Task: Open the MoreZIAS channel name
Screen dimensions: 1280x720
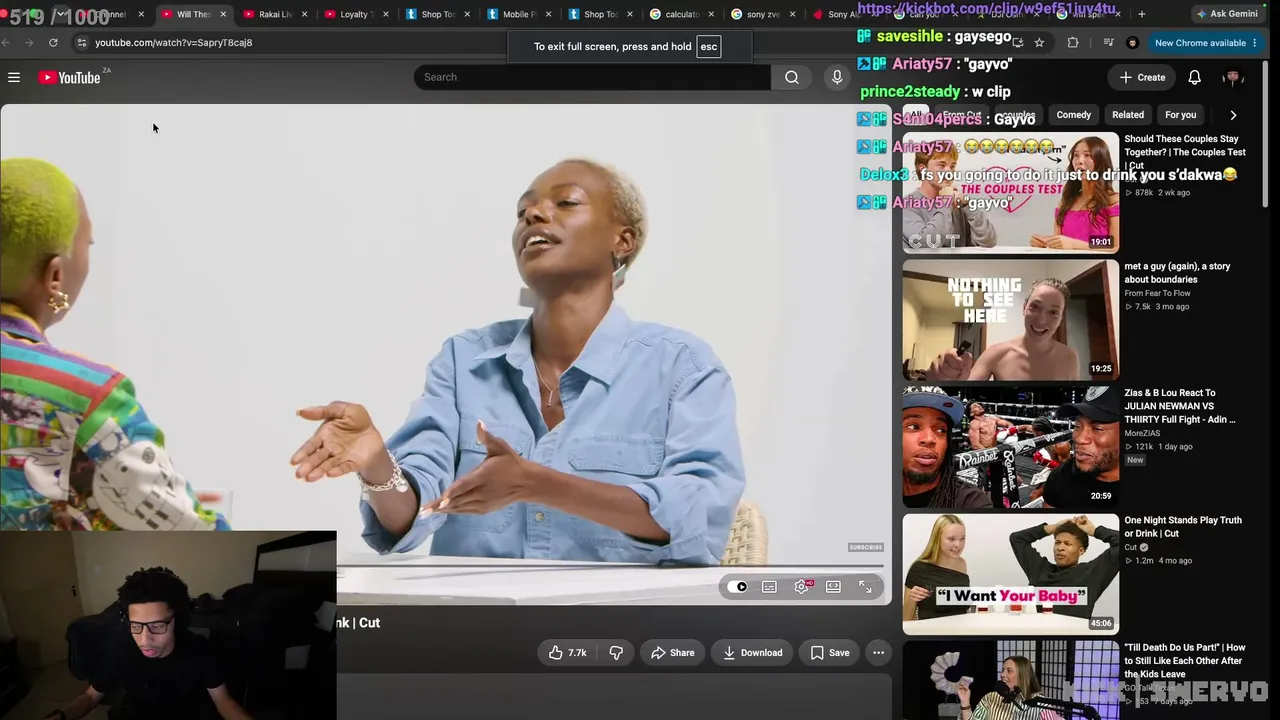Action: (x=1142, y=433)
